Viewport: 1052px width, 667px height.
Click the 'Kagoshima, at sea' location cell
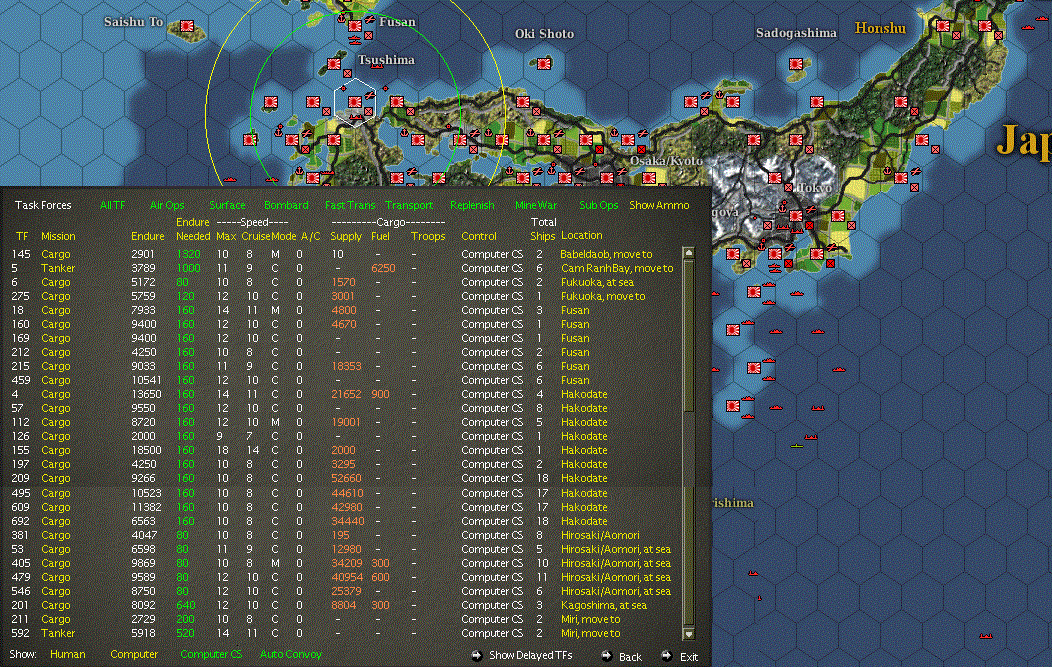click(x=604, y=605)
